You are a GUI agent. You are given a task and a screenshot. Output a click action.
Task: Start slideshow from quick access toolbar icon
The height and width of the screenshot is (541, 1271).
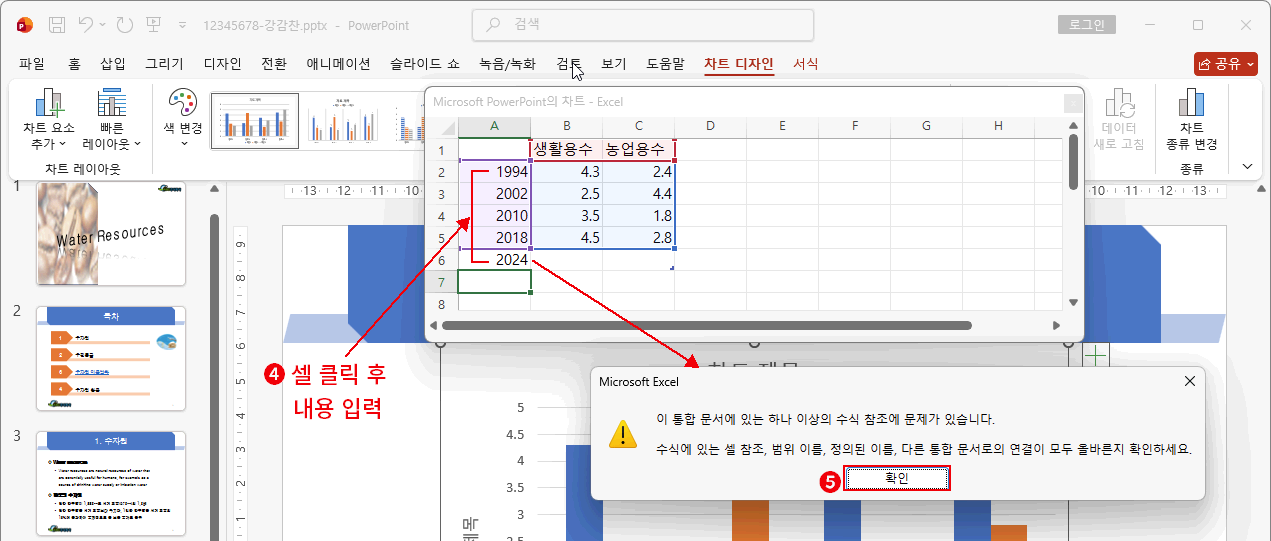tap(155, 24)
